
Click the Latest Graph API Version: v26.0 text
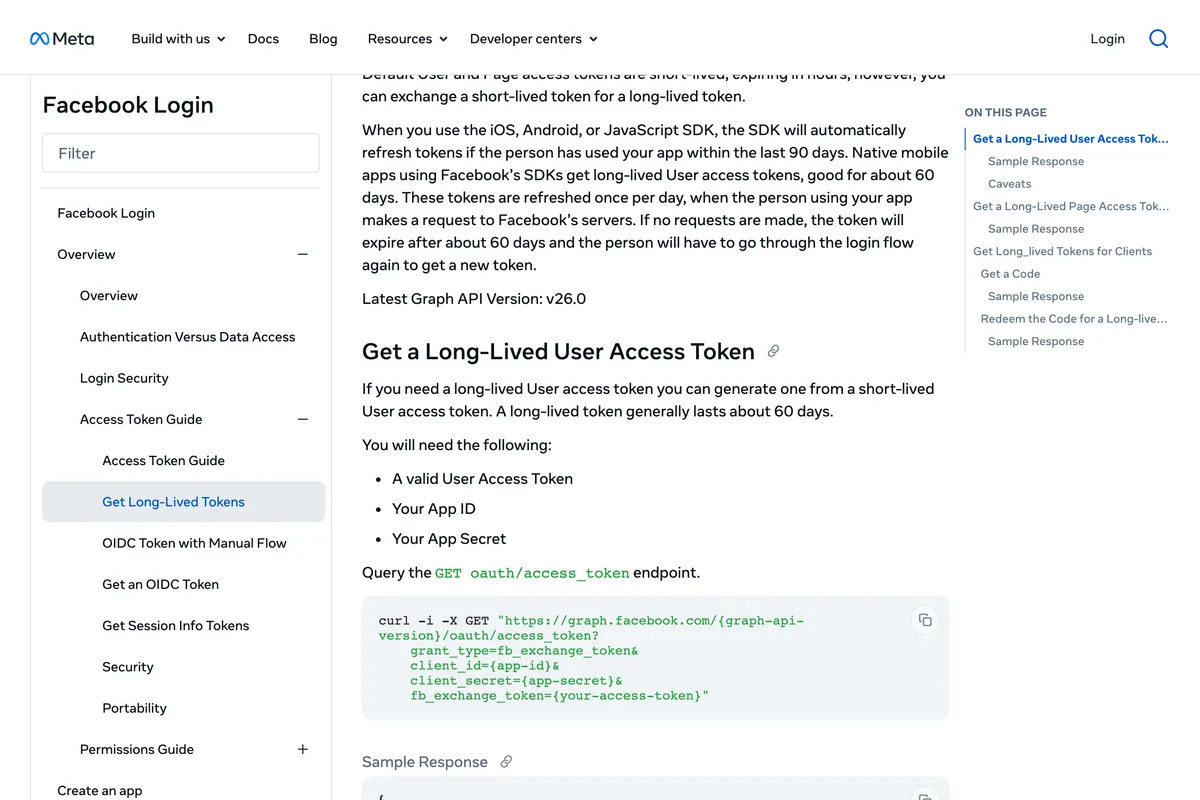click(474, 299)
